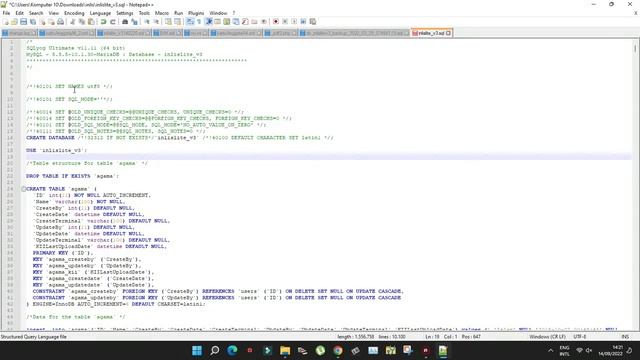Redo the edit with toolbar icon
Viewport: 640px width, 360px height.
(113, 21)
